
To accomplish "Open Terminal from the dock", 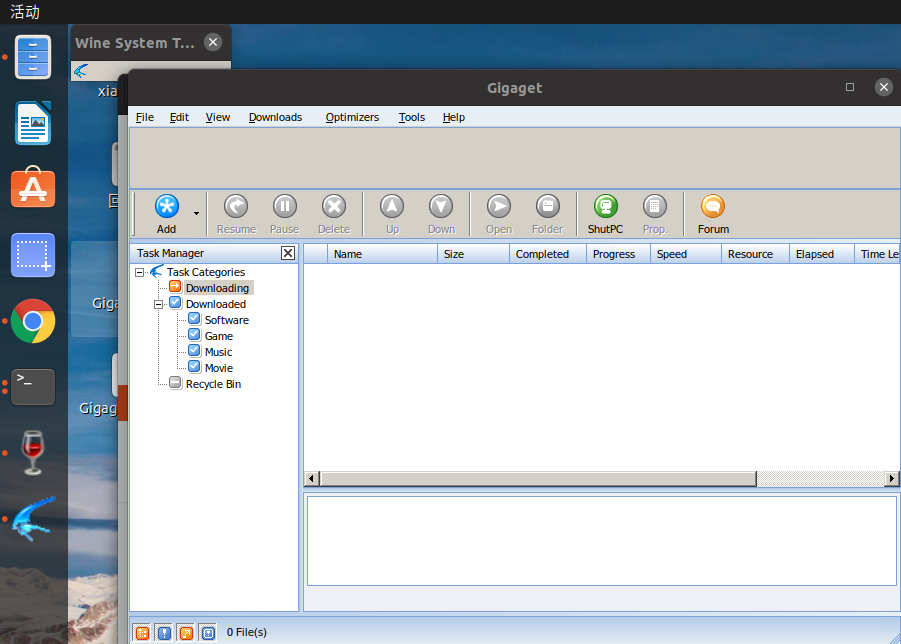I will [33, 387].
